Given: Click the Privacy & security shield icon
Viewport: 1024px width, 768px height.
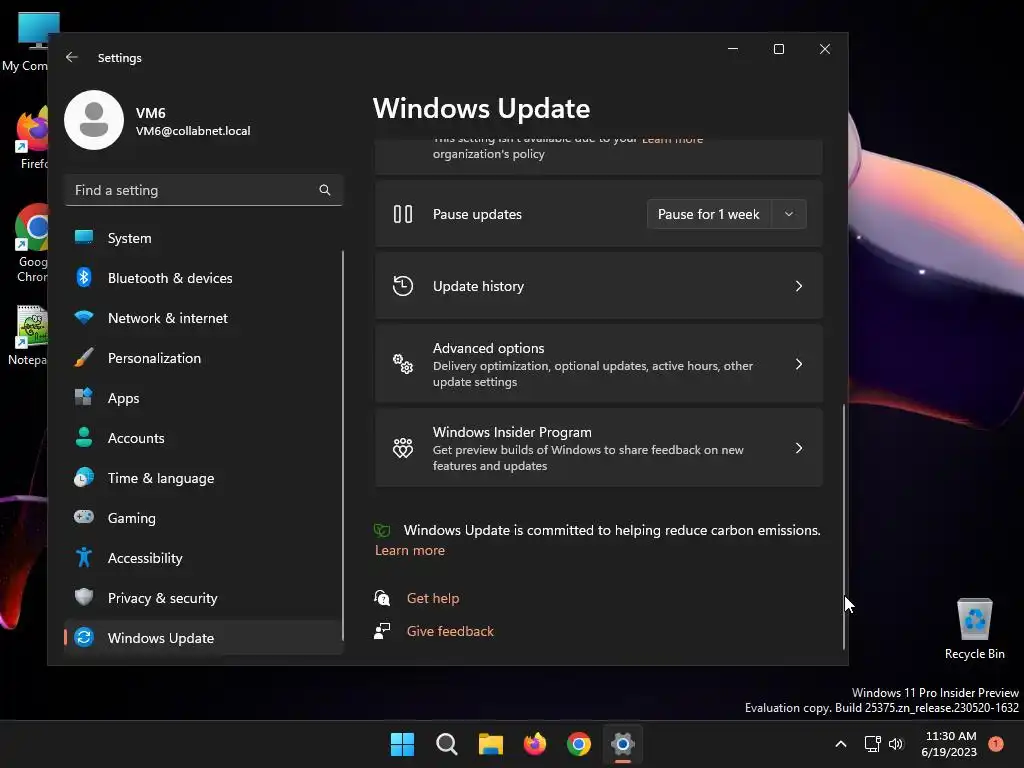Looking at the screenshot, I should 84,597.
